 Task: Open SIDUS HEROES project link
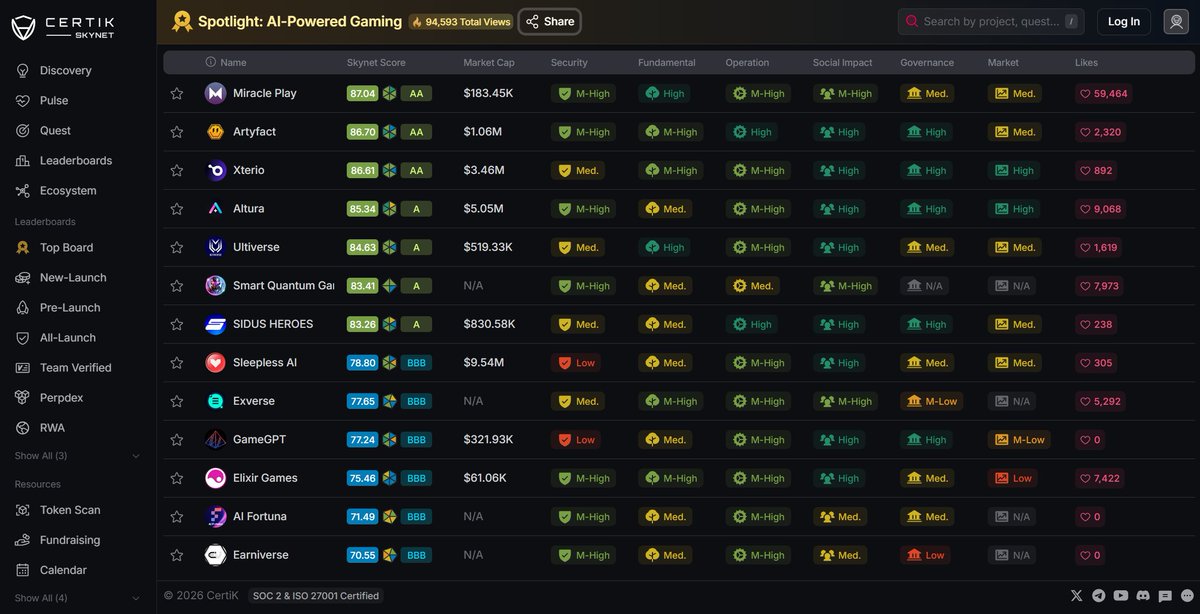click(x=273, y=324)
